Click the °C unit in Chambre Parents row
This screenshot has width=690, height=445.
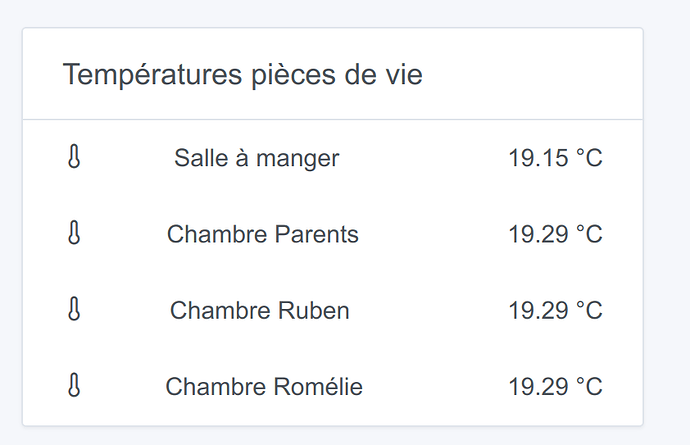(x=589, y=234)
